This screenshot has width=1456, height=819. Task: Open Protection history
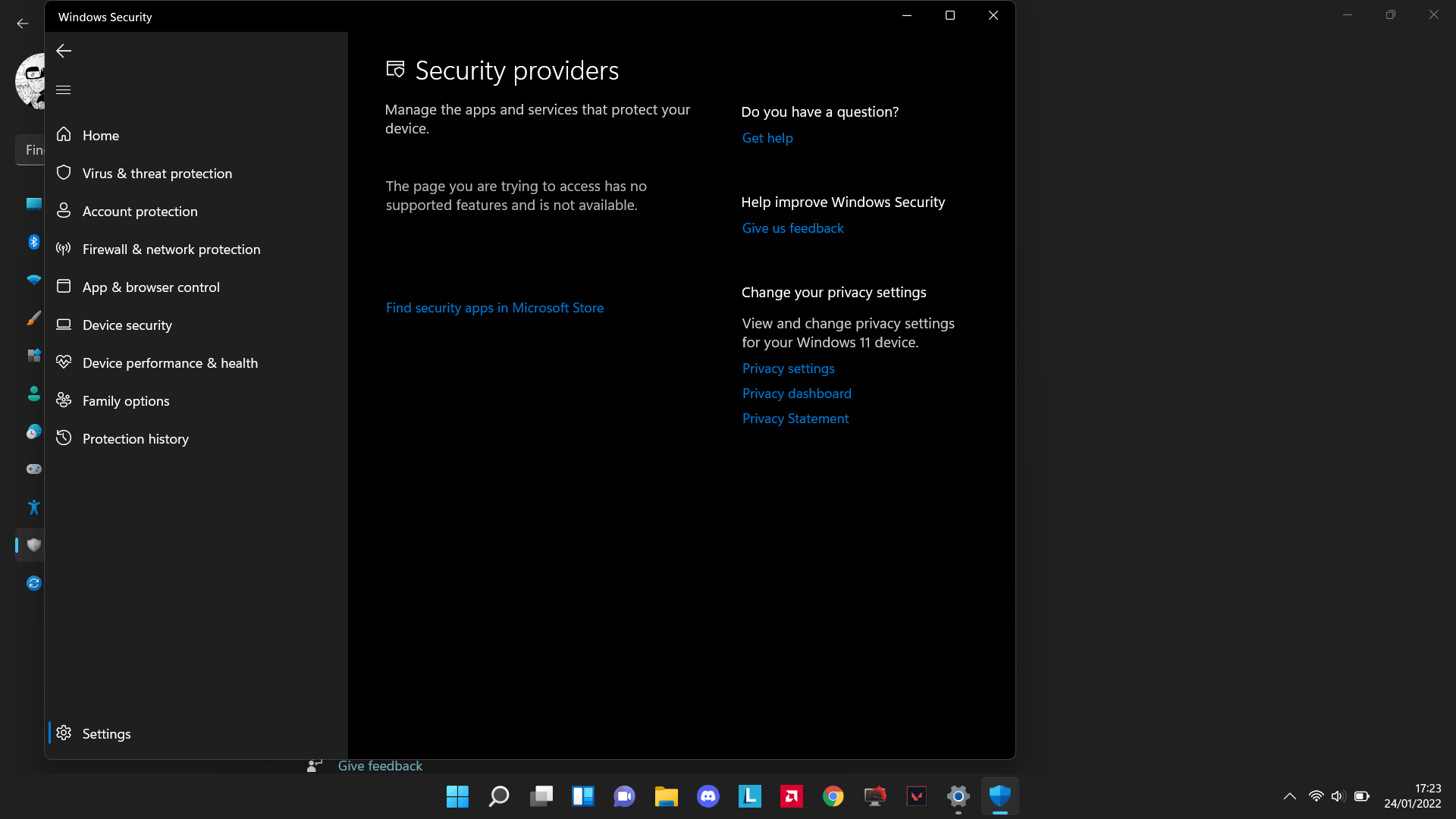point(135,438)
